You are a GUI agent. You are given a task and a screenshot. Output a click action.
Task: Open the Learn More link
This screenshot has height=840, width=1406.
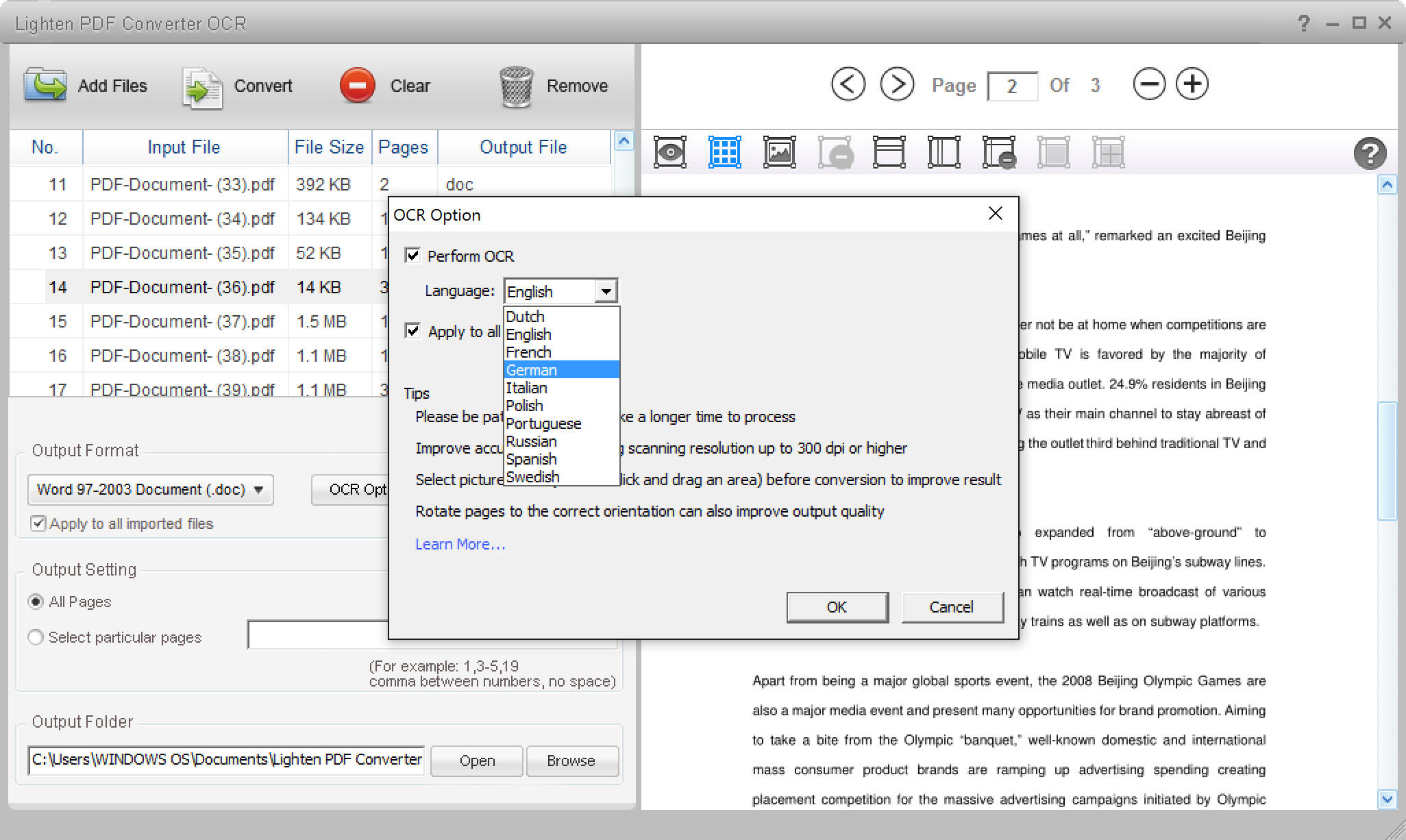pyautogui.click(x=460, y=544)
